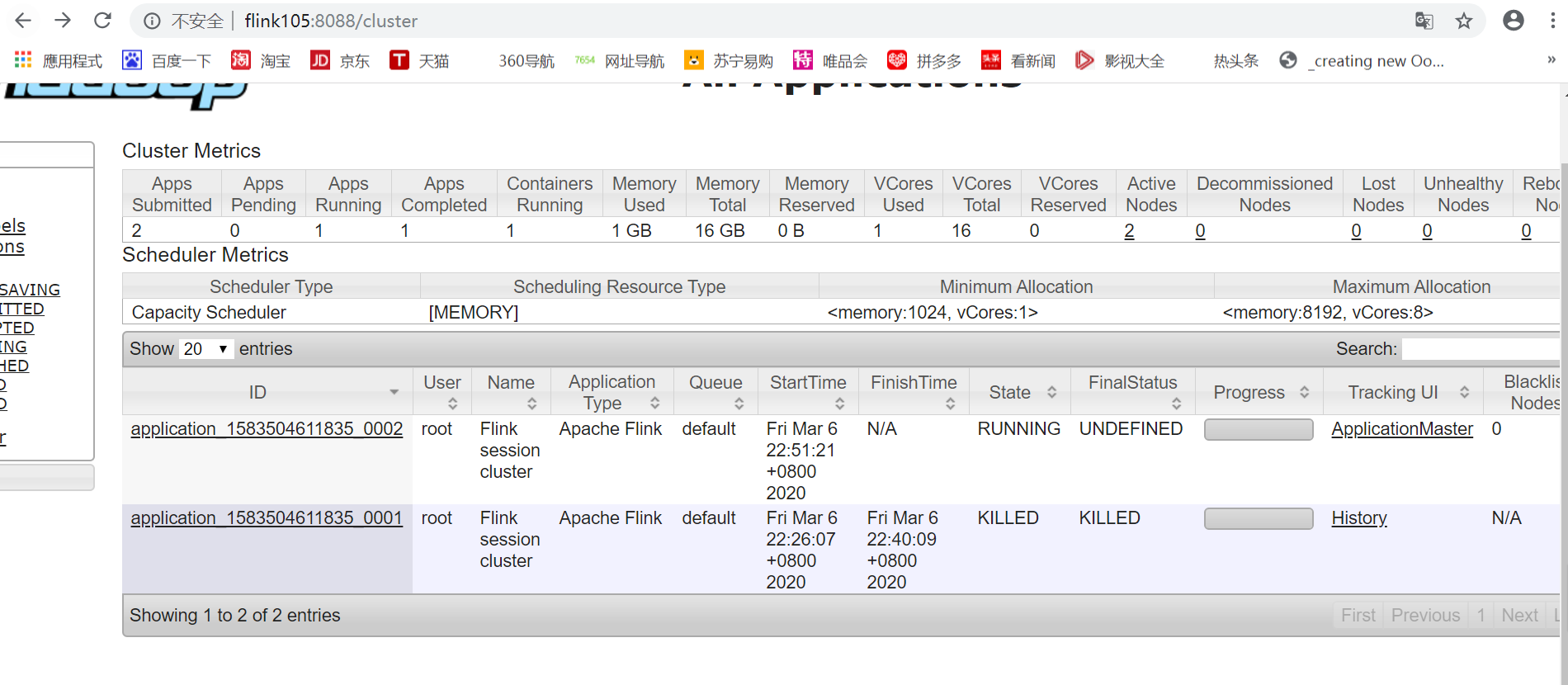Go forward to the next page
The height and width of the screenshot is (685, 1568).
click(63, 21)
